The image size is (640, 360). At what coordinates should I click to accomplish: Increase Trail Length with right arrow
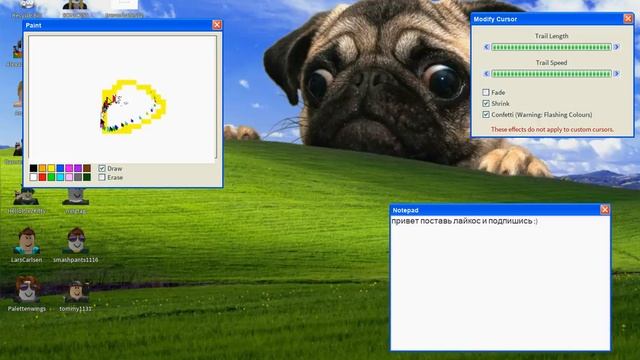(x=617, y=47)
